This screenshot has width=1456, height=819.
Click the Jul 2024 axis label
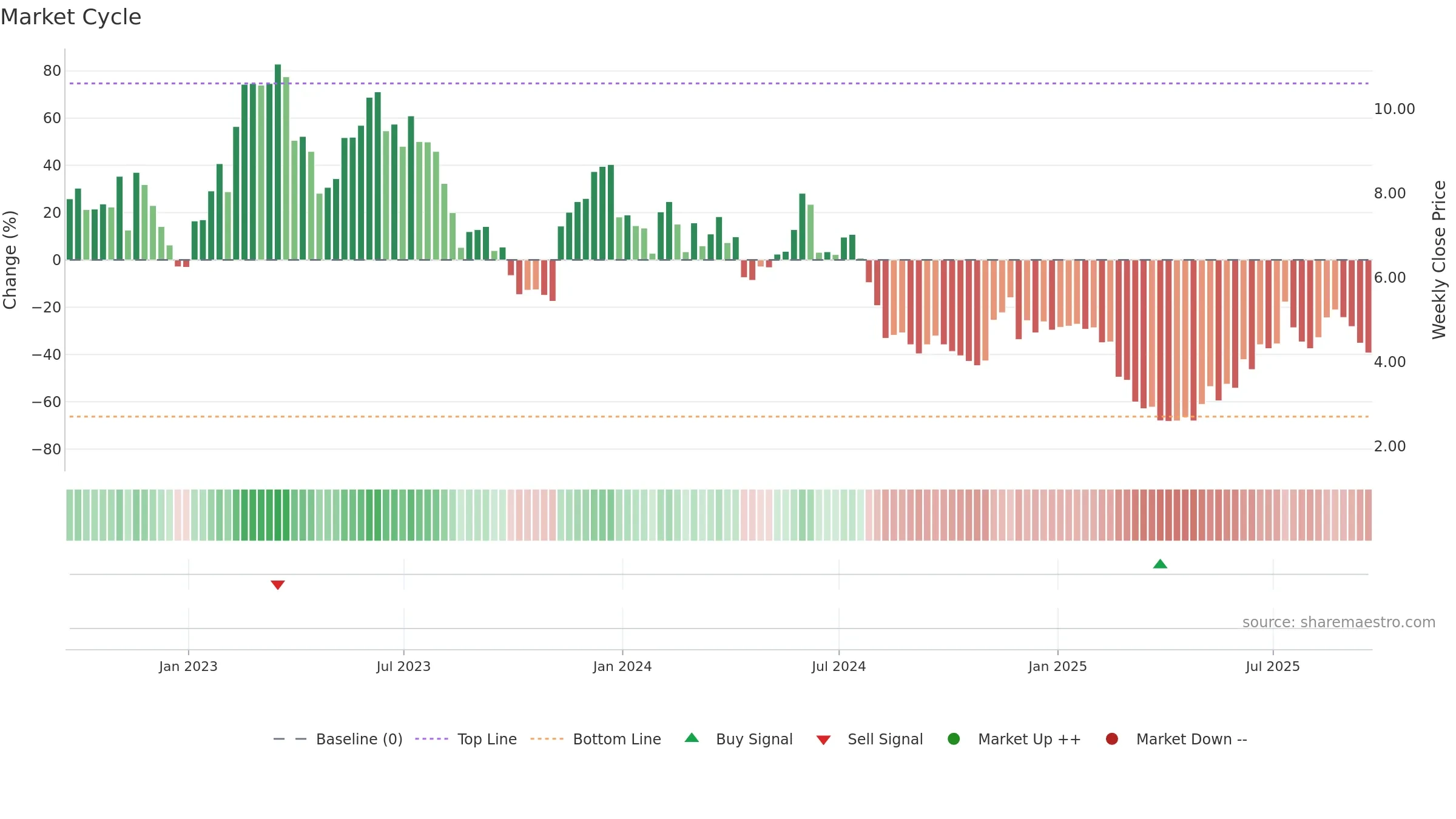839,666
